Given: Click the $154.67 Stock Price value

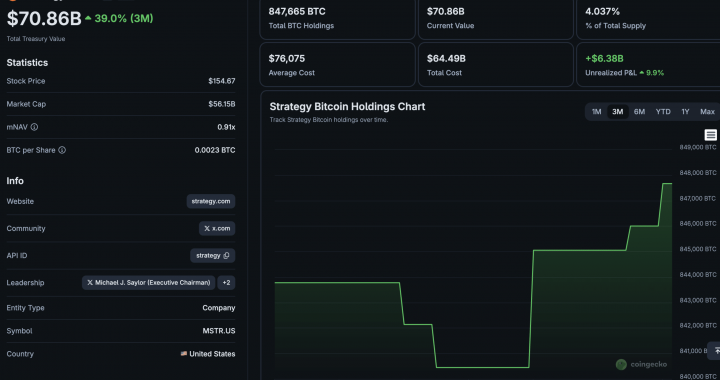Looking at the screenshot, I should 221,81.
